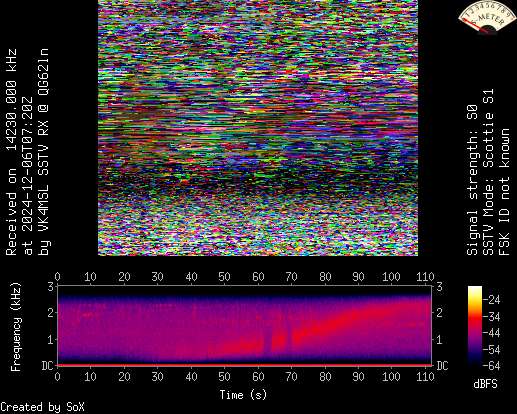Click the spectrogram at 60 seconds mark
This screenshot has height=414, width=517.
(258, 326)
